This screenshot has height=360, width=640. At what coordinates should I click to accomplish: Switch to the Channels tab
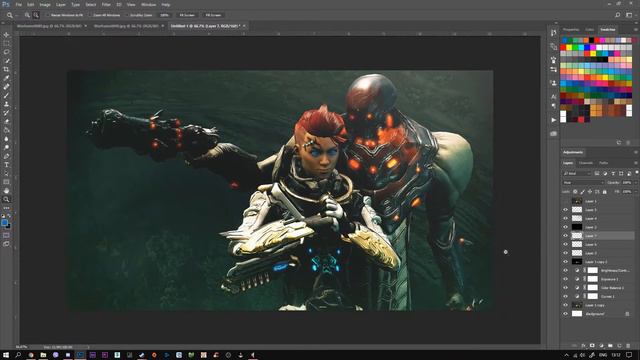[x=586, y=163]
